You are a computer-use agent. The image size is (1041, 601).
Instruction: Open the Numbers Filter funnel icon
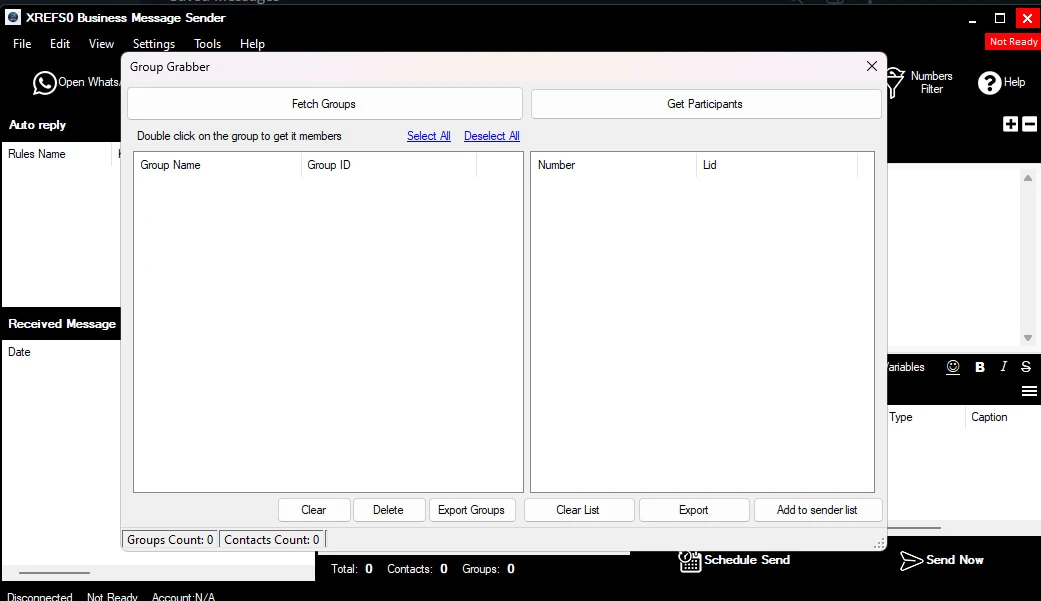894,82
